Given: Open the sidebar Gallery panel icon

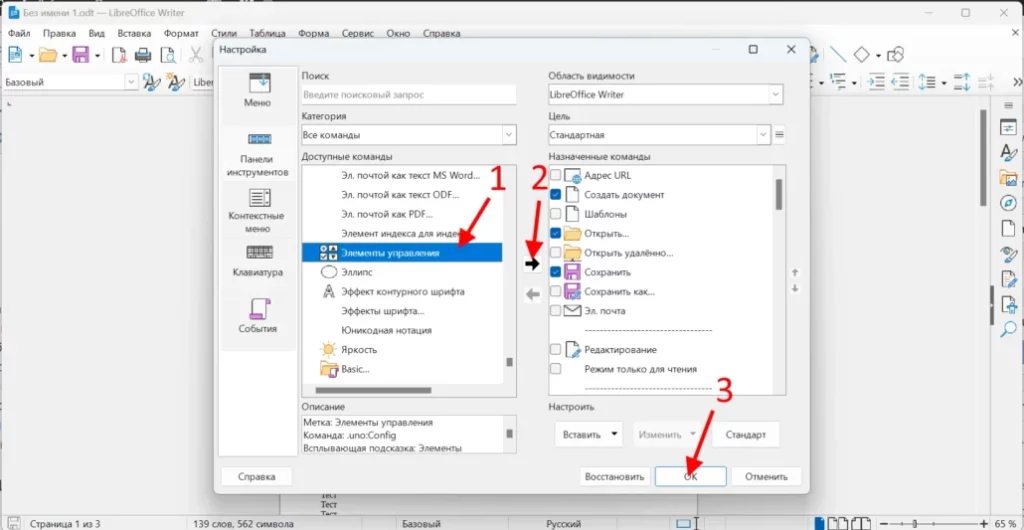Looking at the screenshot, I should point(1009,178).
